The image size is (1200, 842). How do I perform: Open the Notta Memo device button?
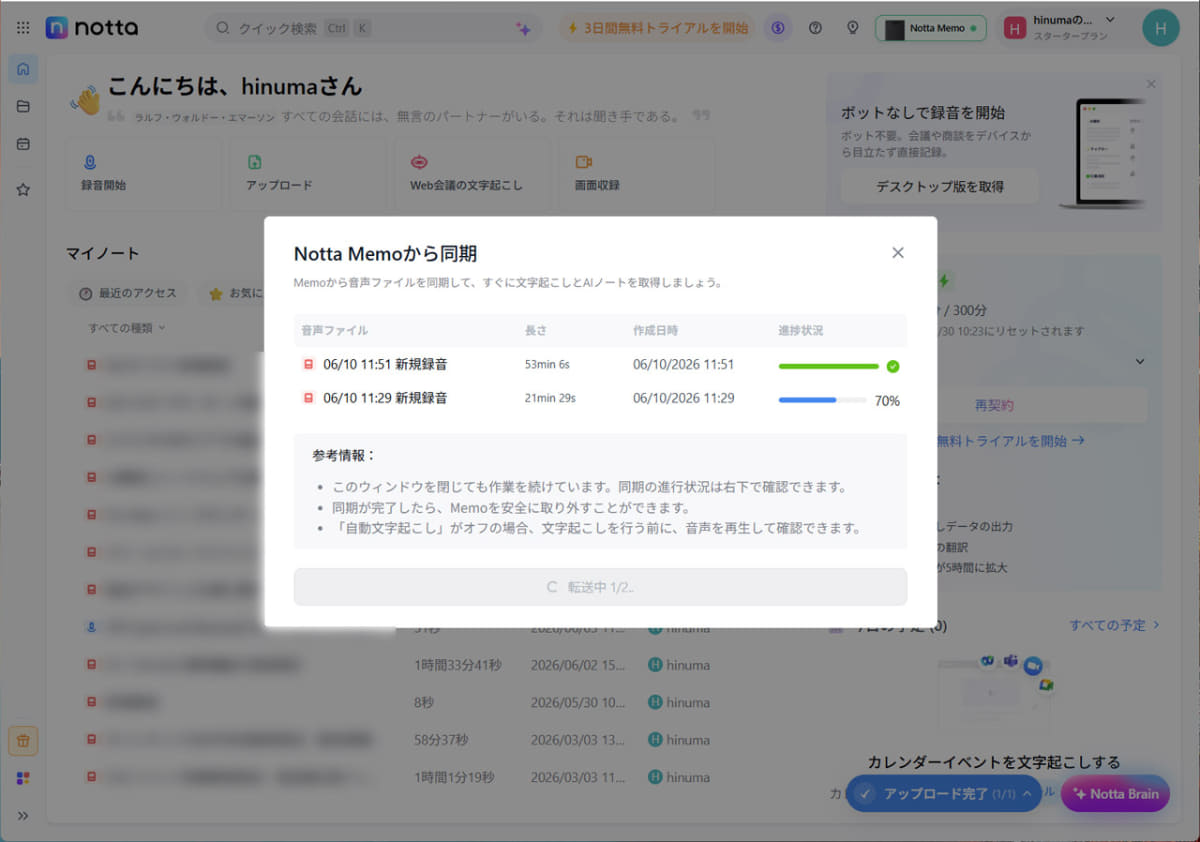931,28
